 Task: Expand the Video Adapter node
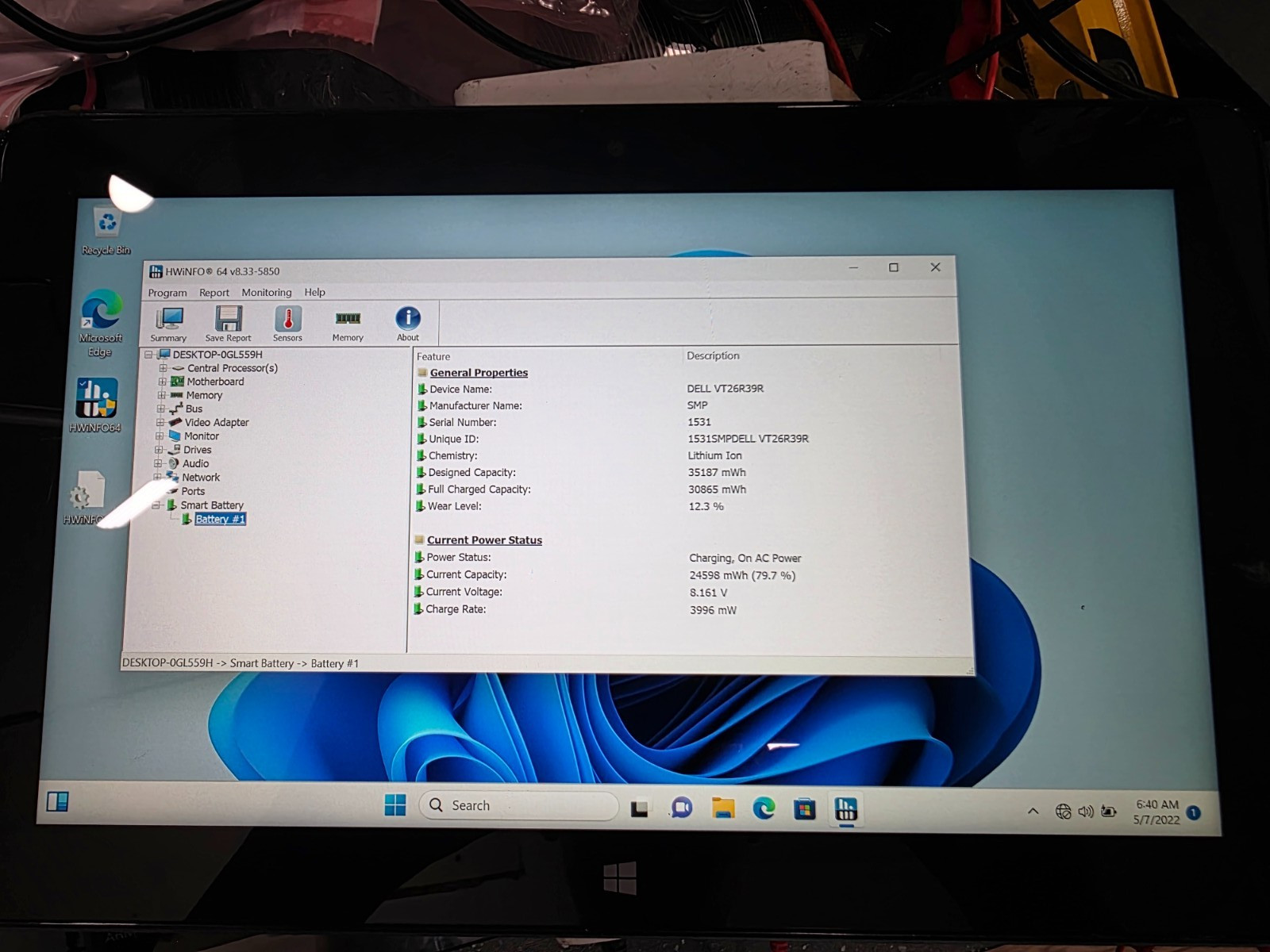click(160, 422)
